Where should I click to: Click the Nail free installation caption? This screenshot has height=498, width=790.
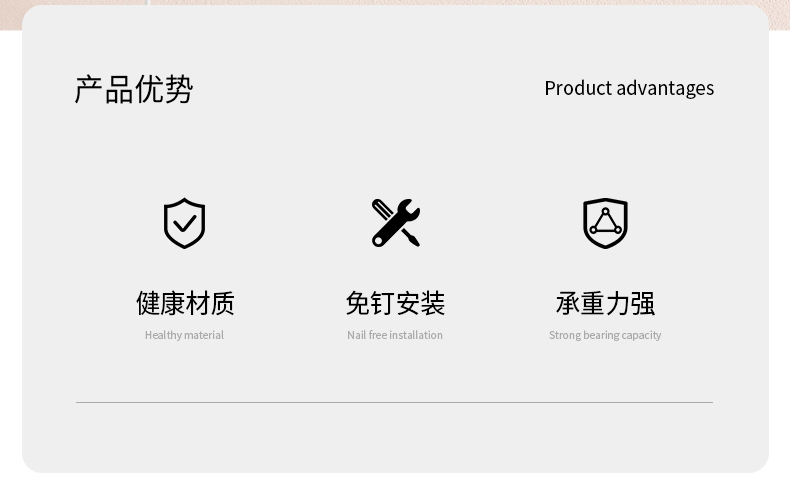pyautogui.click(x=395, y=335)
